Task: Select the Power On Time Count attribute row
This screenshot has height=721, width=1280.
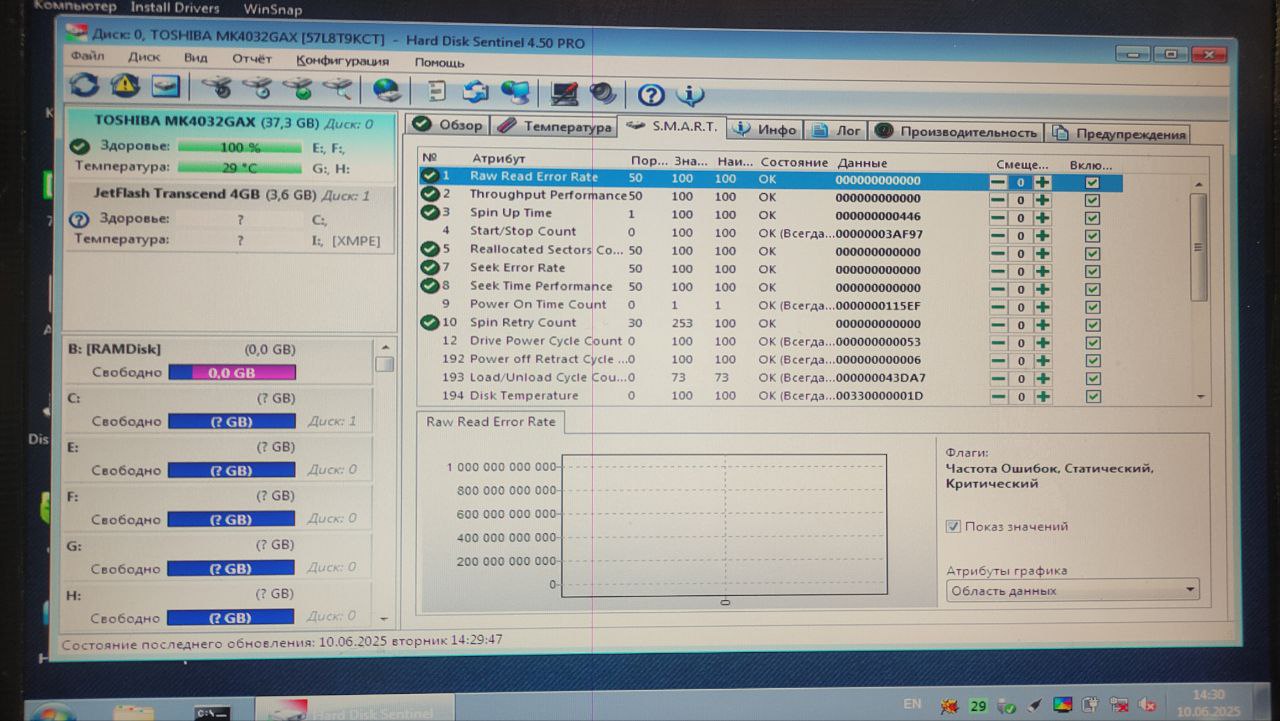Action: click(770, 305)
